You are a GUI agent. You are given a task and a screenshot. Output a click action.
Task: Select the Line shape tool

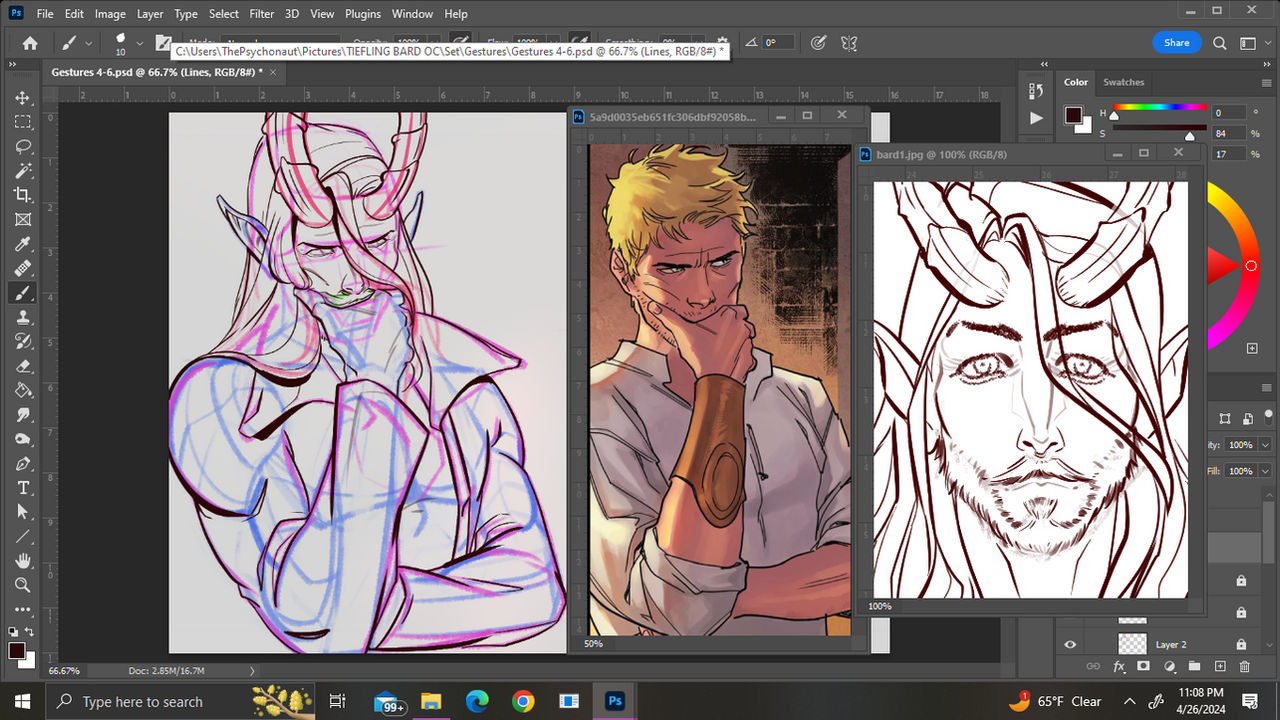tap(23, 537)
